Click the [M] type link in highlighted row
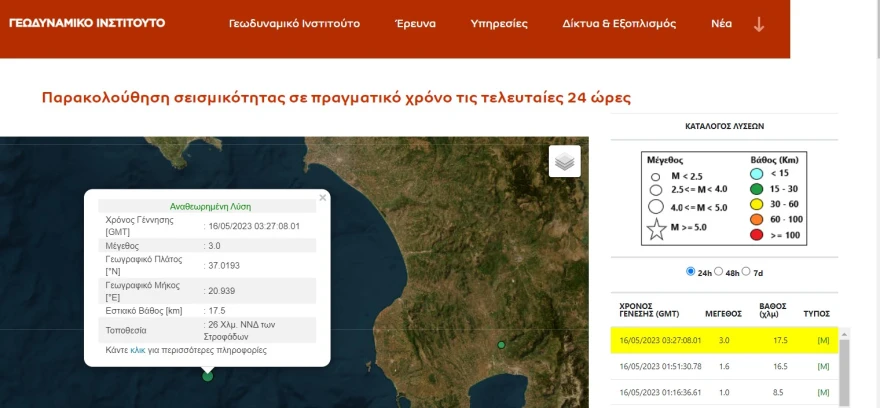Image resolution: width=880 pixels, height=408 pixels. (823, 340)
